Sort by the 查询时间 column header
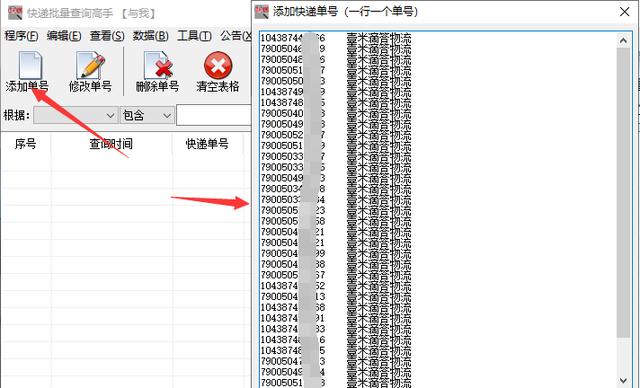The width and height of the screenshot is (640, 388). tap(111, 144)
